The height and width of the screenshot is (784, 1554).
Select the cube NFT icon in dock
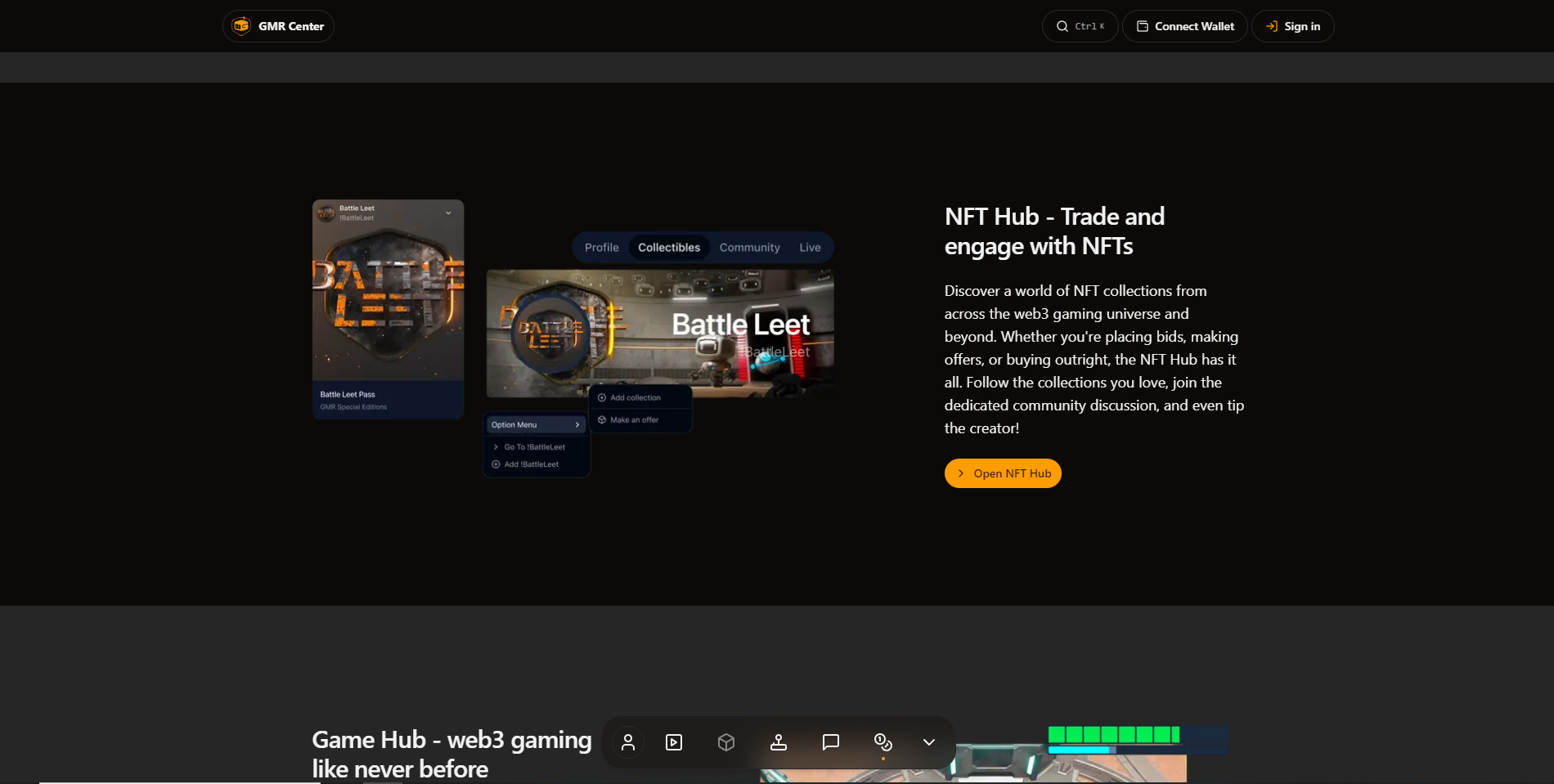click(x=726, y=742)
